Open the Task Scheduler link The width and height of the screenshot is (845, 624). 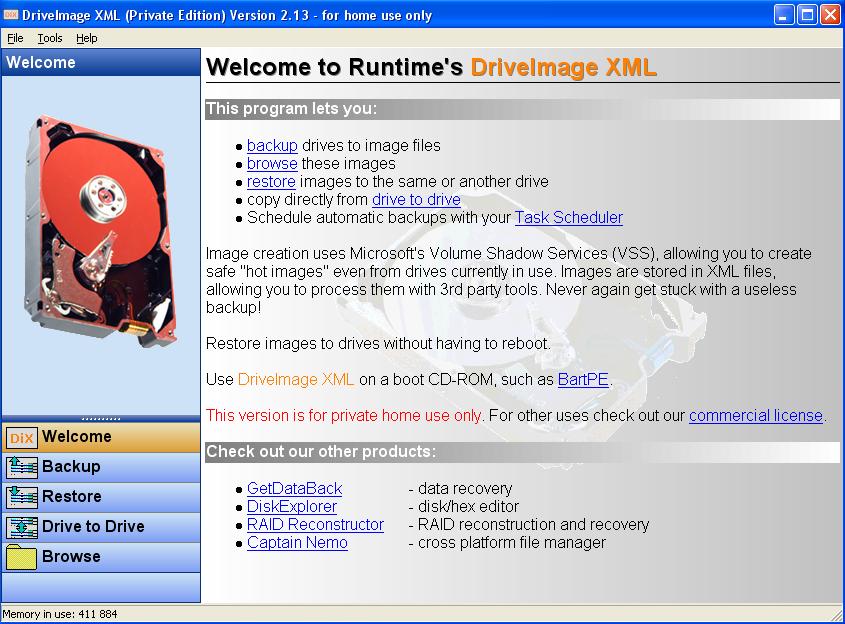[x=568, y=218]
